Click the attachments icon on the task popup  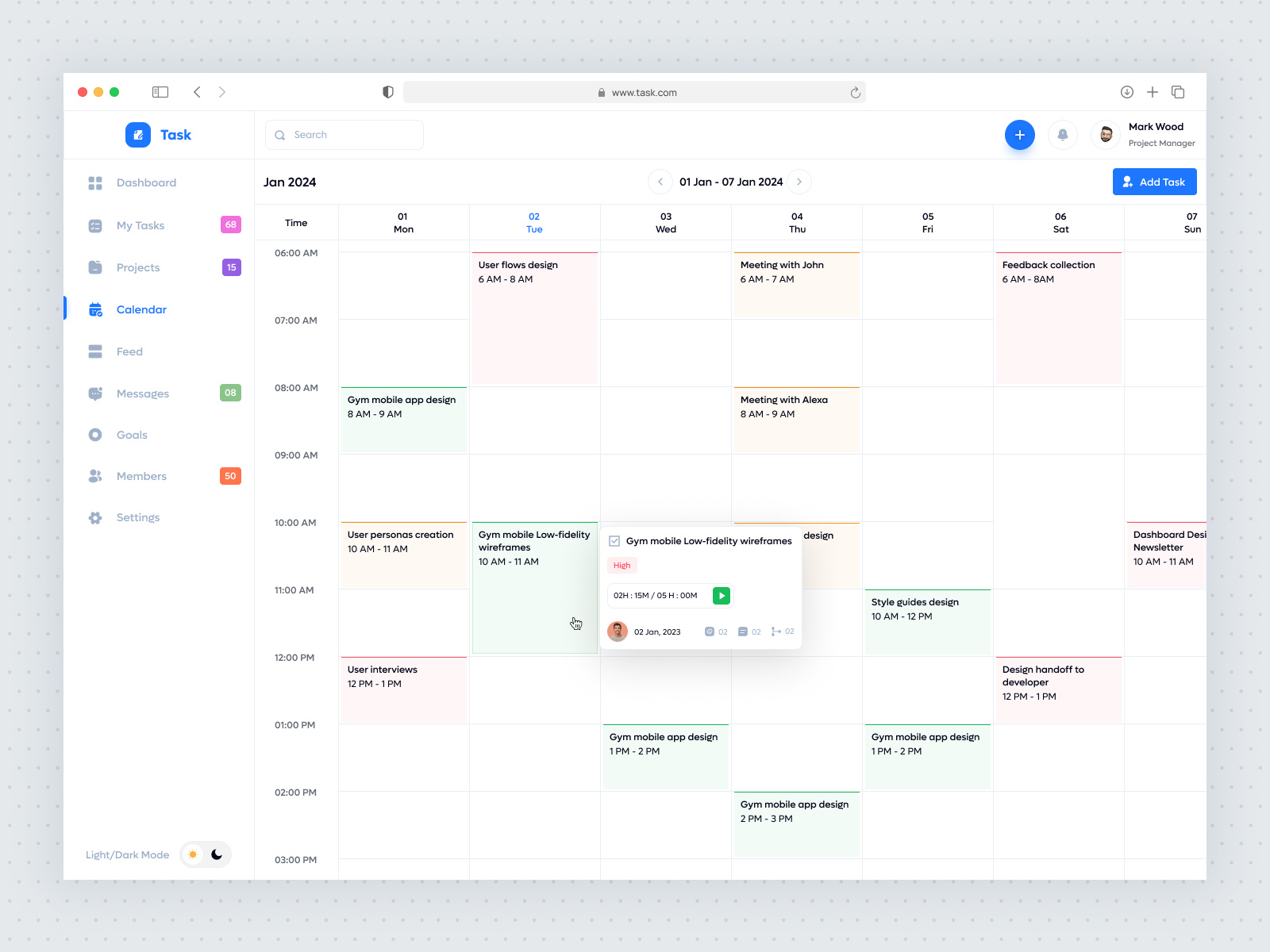710,631
